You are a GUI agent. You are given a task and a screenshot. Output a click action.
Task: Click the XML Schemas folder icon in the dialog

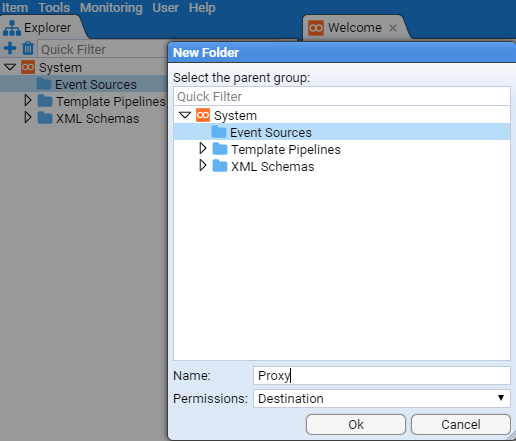click(x=220, y=166)
